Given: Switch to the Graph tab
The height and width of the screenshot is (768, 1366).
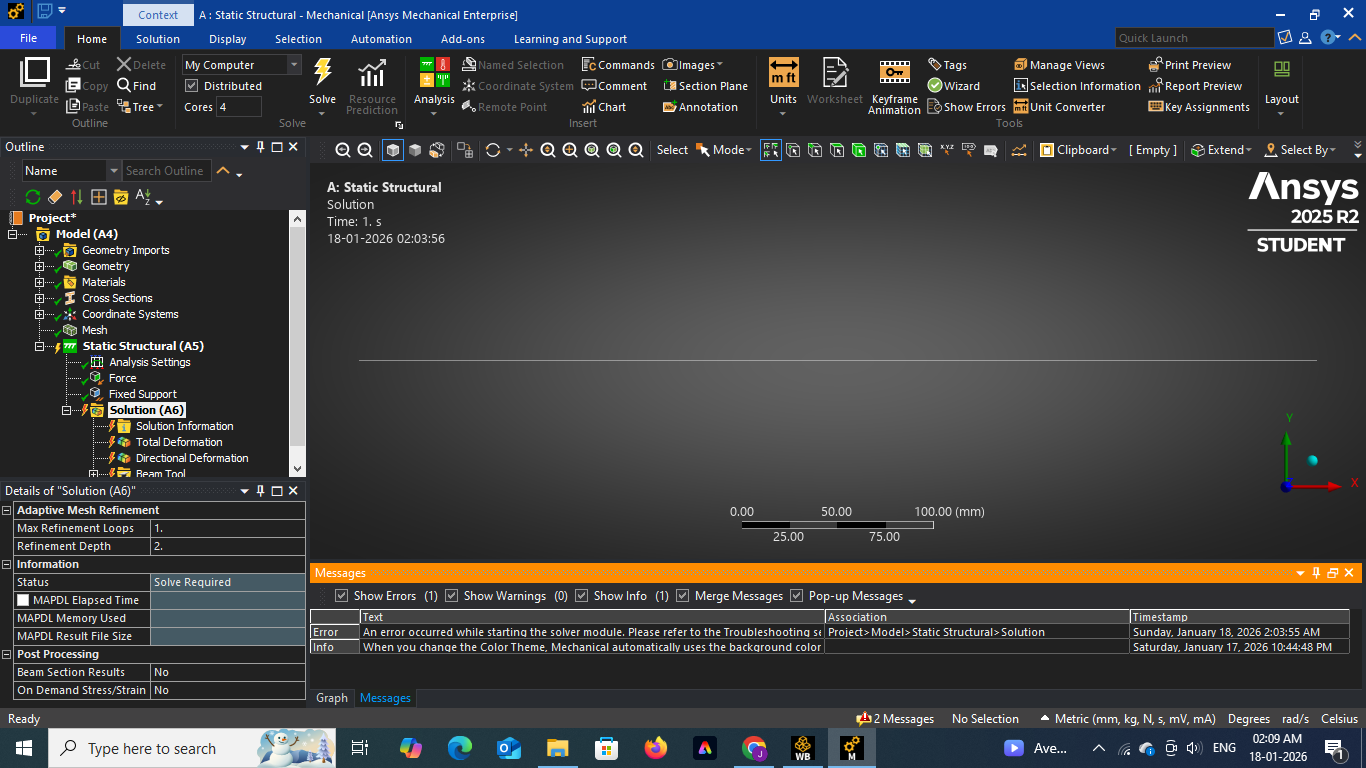Looking at the screenshot, I should pos(332,698).
